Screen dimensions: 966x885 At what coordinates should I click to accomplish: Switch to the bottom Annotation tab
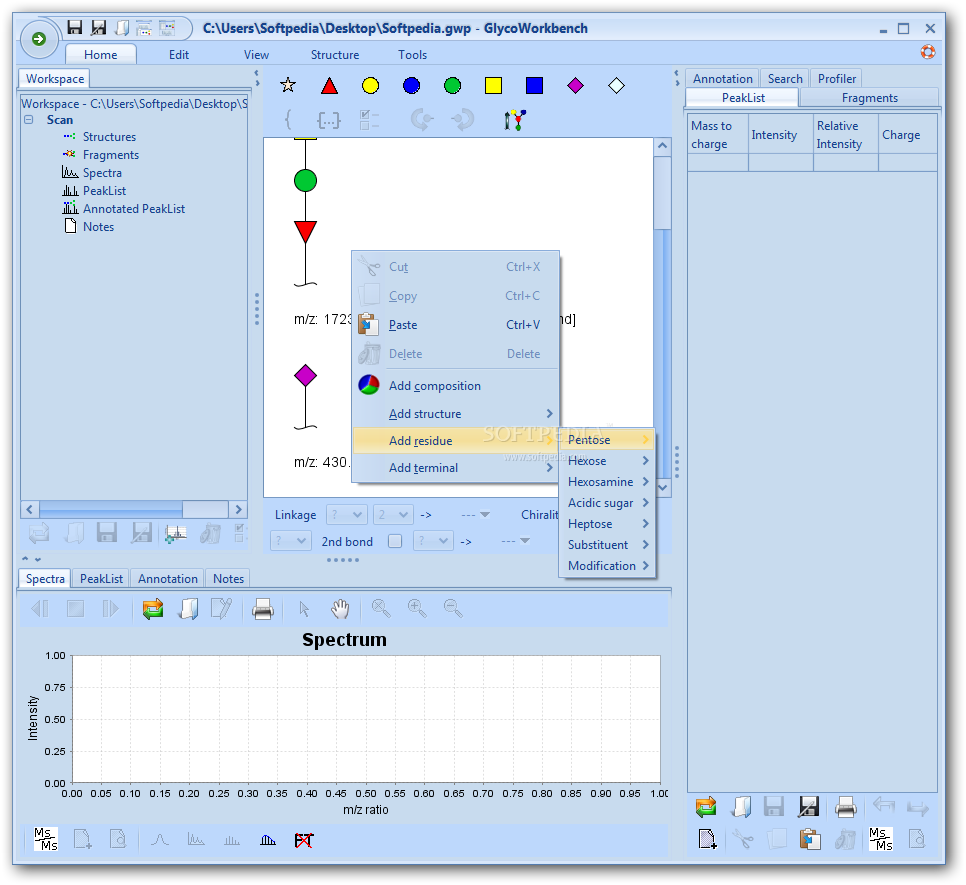click(x=168, y=578)
